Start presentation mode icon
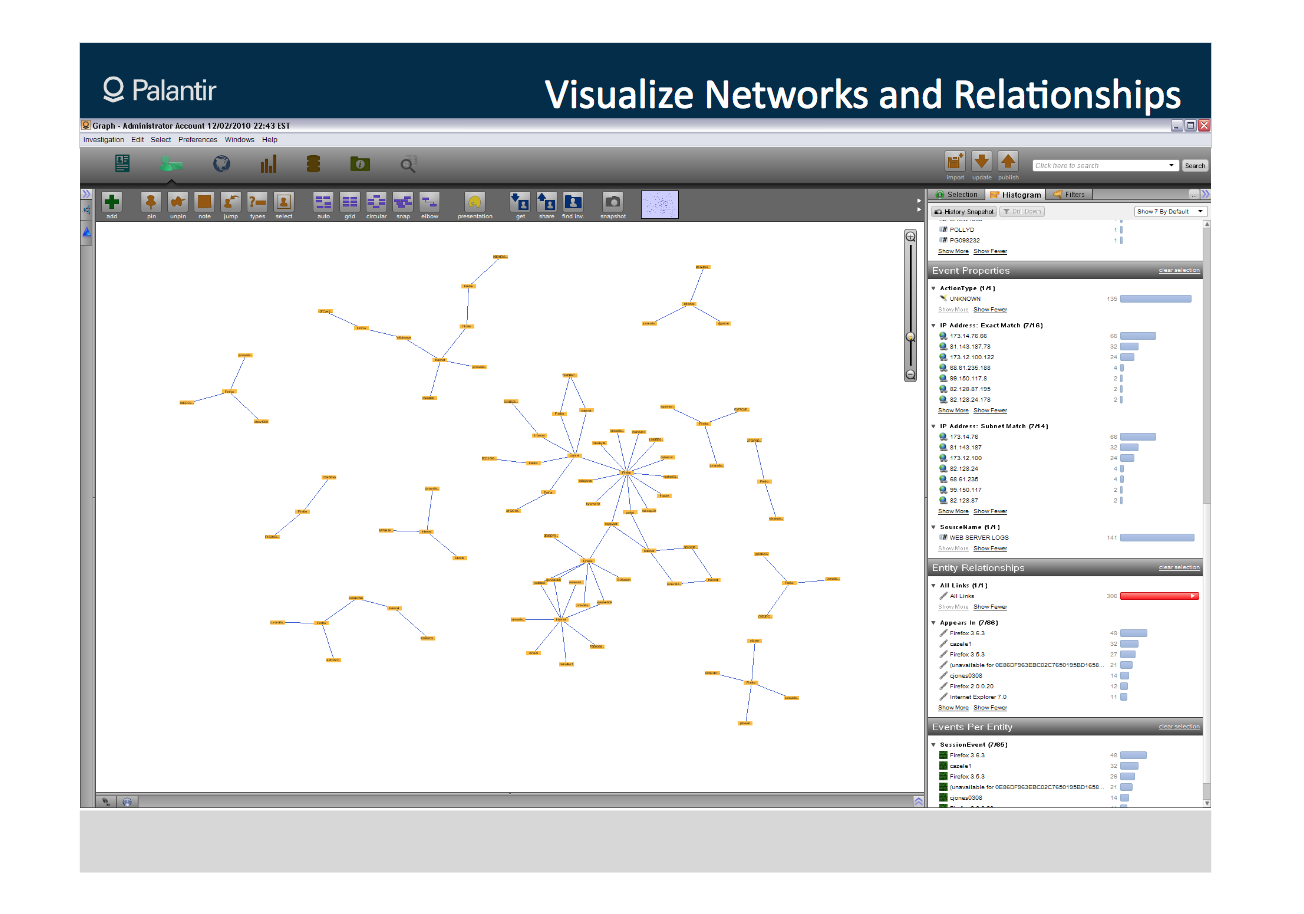 475,201
